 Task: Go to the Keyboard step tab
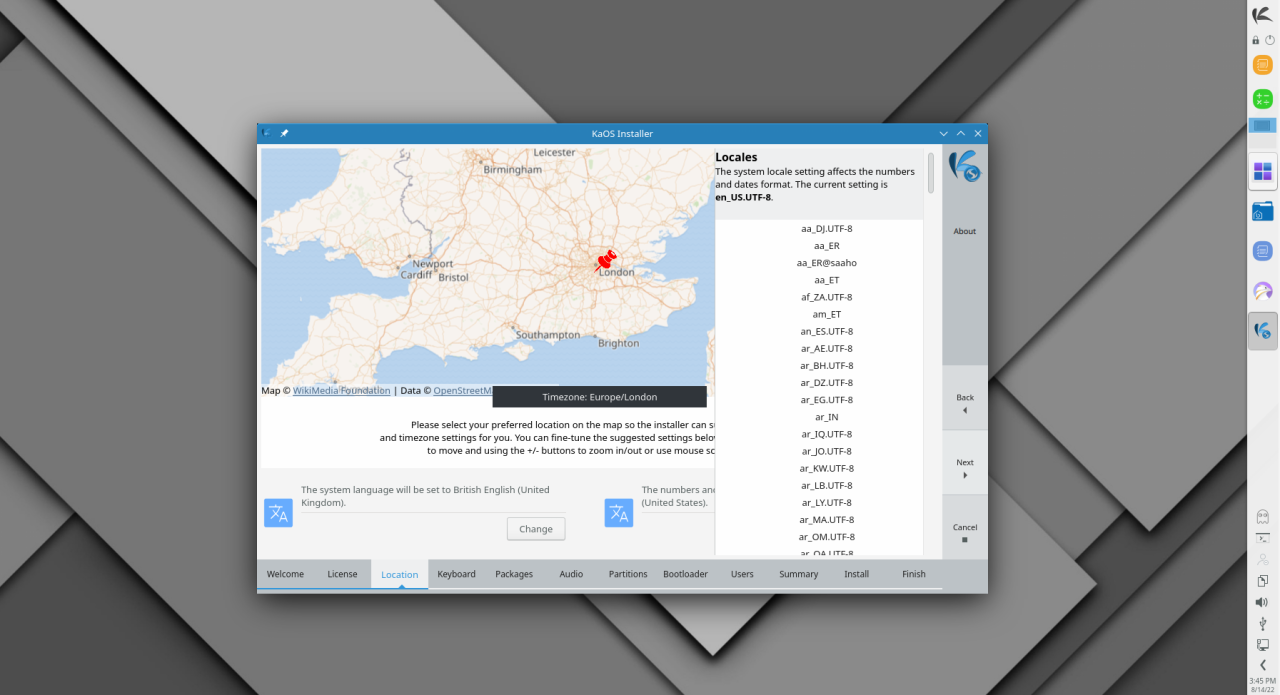456,574
